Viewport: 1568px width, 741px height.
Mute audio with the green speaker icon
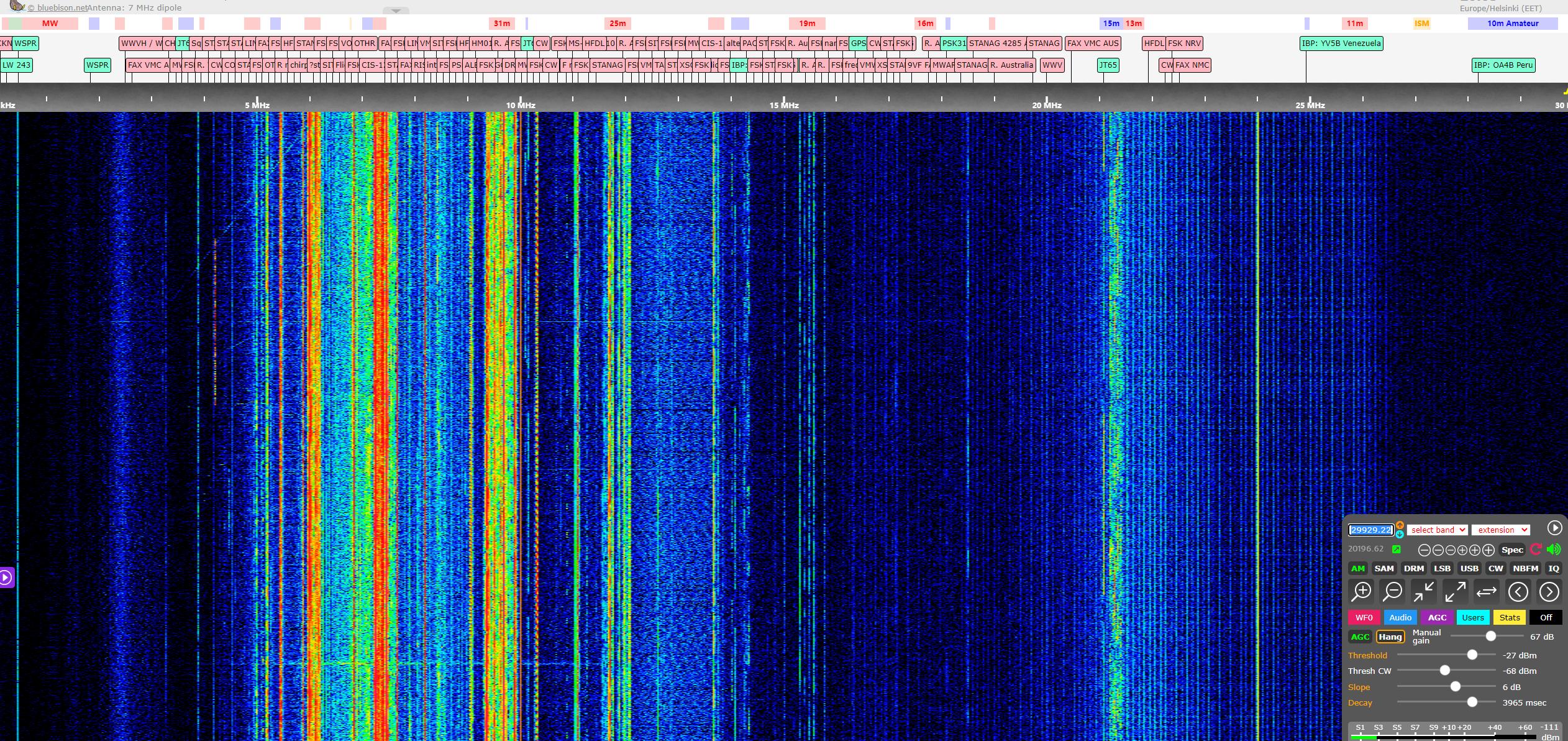click(1554, 550)
